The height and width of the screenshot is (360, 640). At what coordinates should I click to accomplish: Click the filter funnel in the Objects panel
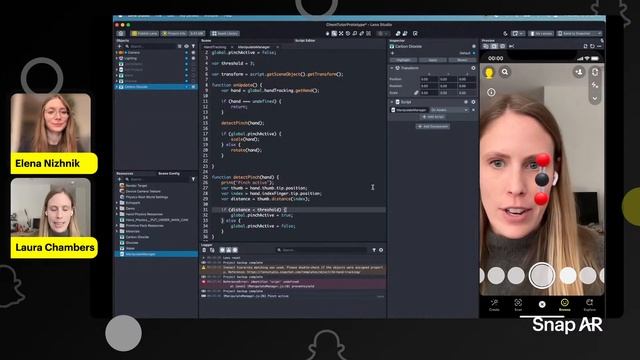coord(193,47)
